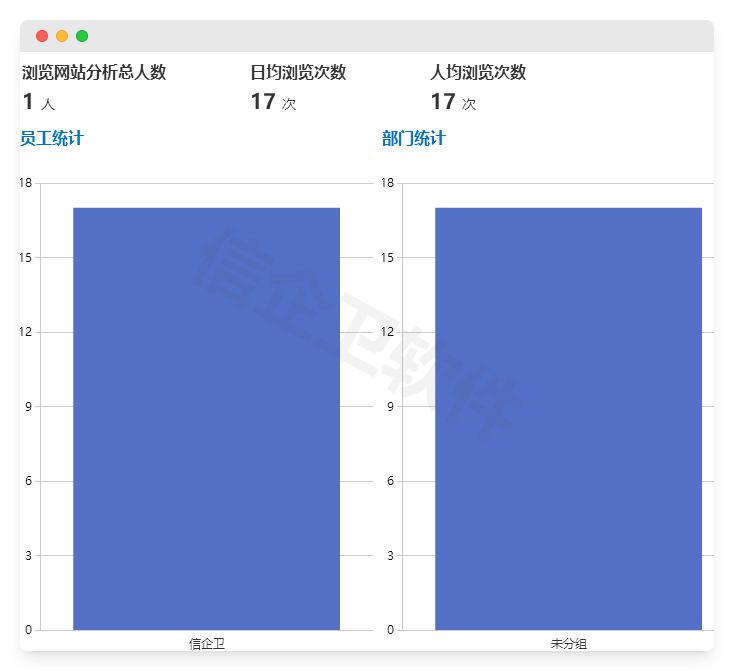The height and width of the screenshot is (671, 734).
Task: Click the total headcount value 1 人
Action: [38, 102]
